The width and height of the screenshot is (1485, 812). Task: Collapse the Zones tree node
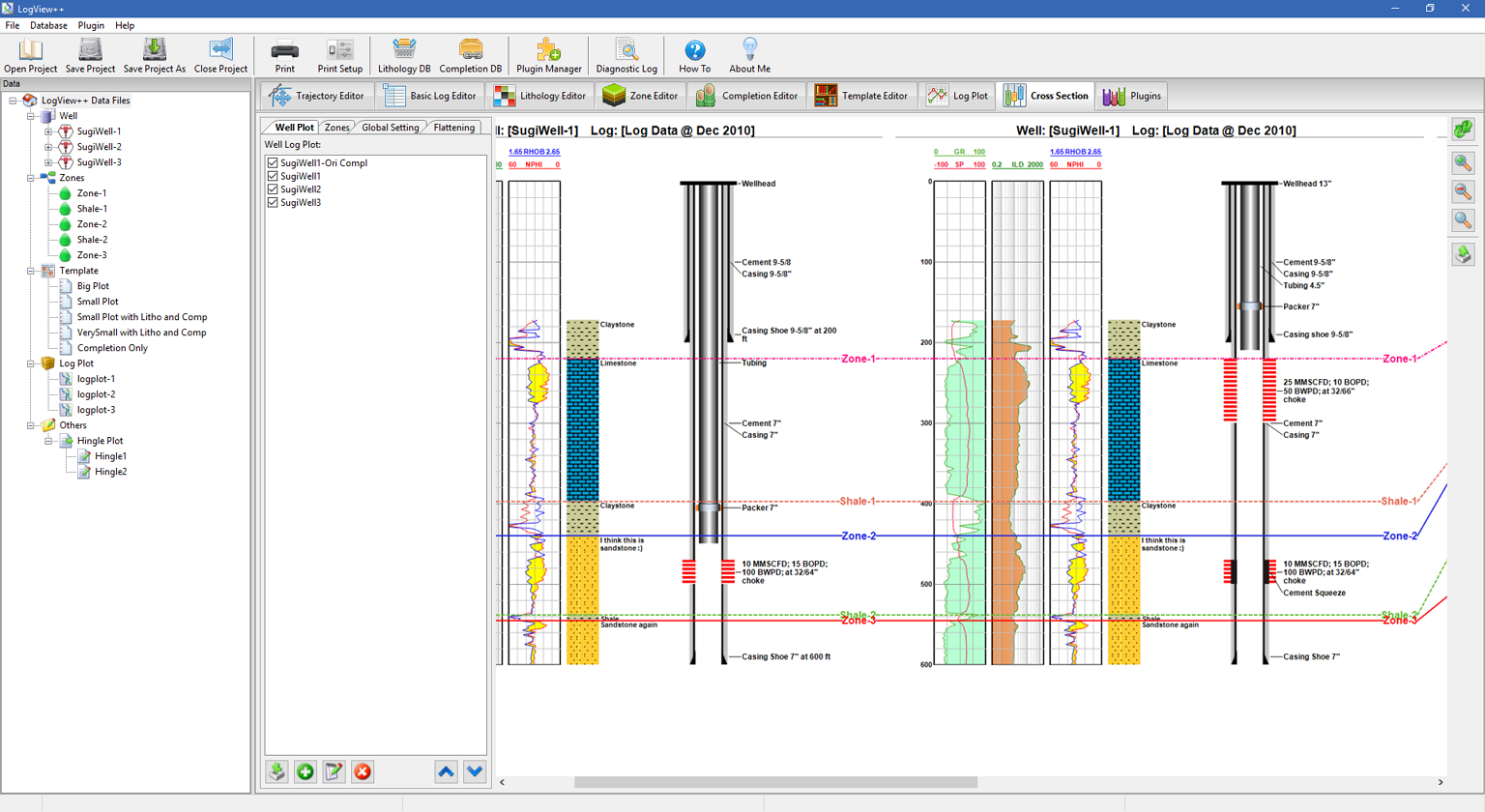point(31,178)
